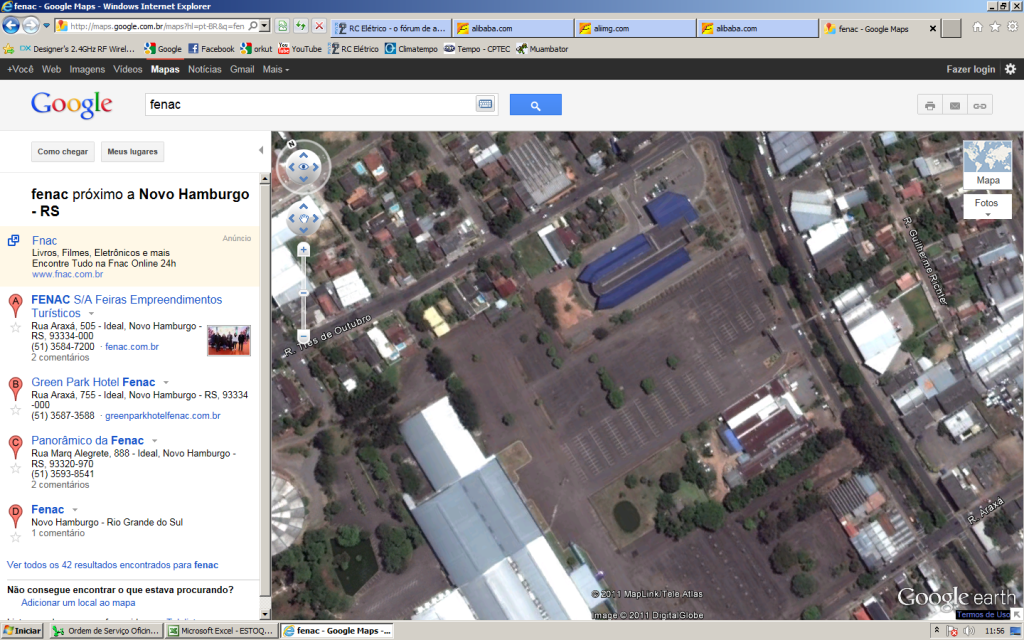Refresh the page with the green arrows

300,26
